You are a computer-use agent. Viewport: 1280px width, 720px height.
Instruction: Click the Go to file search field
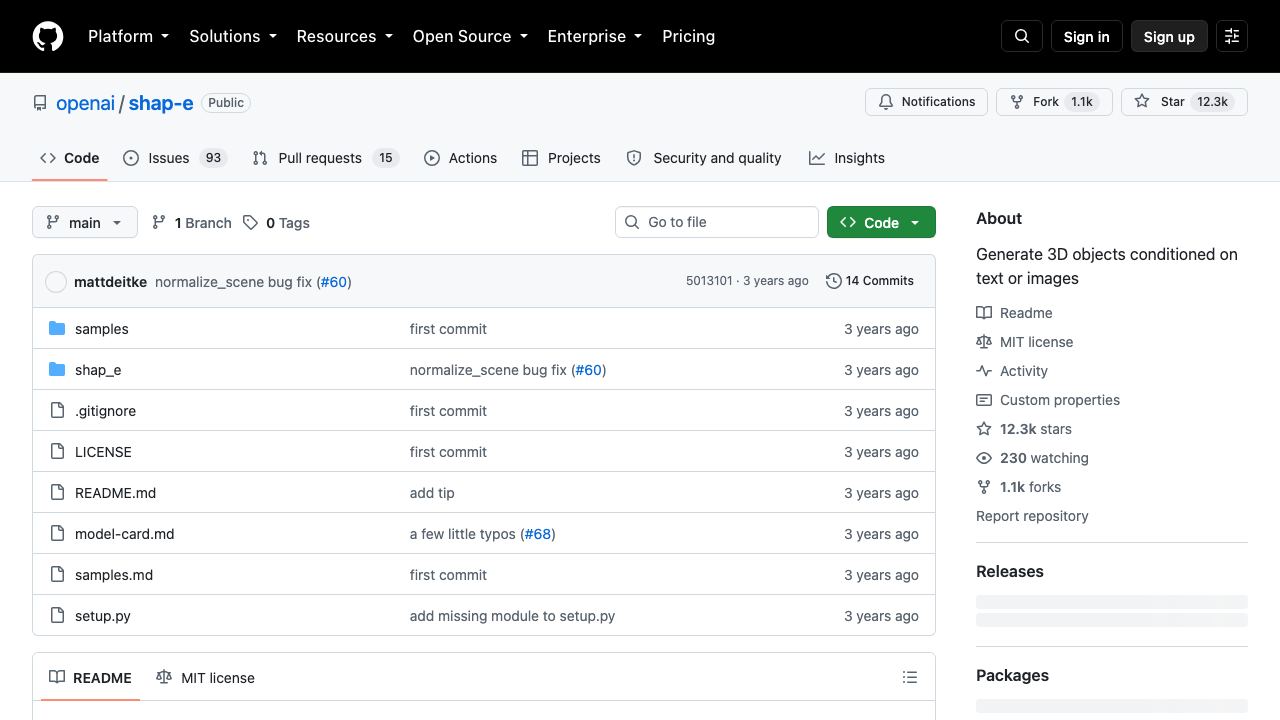point(717,222)
